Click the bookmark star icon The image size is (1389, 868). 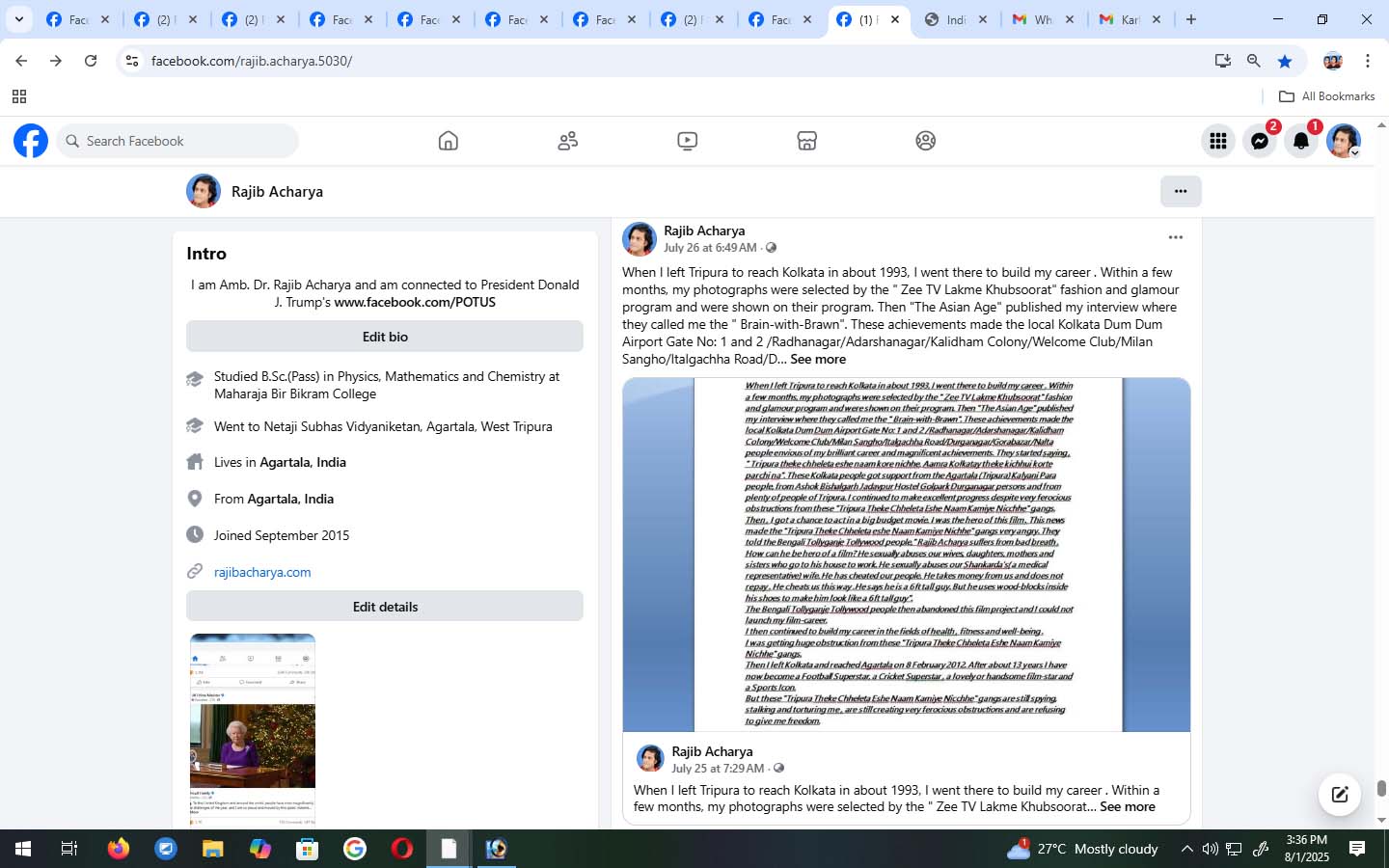click(x=1285, y=61)
